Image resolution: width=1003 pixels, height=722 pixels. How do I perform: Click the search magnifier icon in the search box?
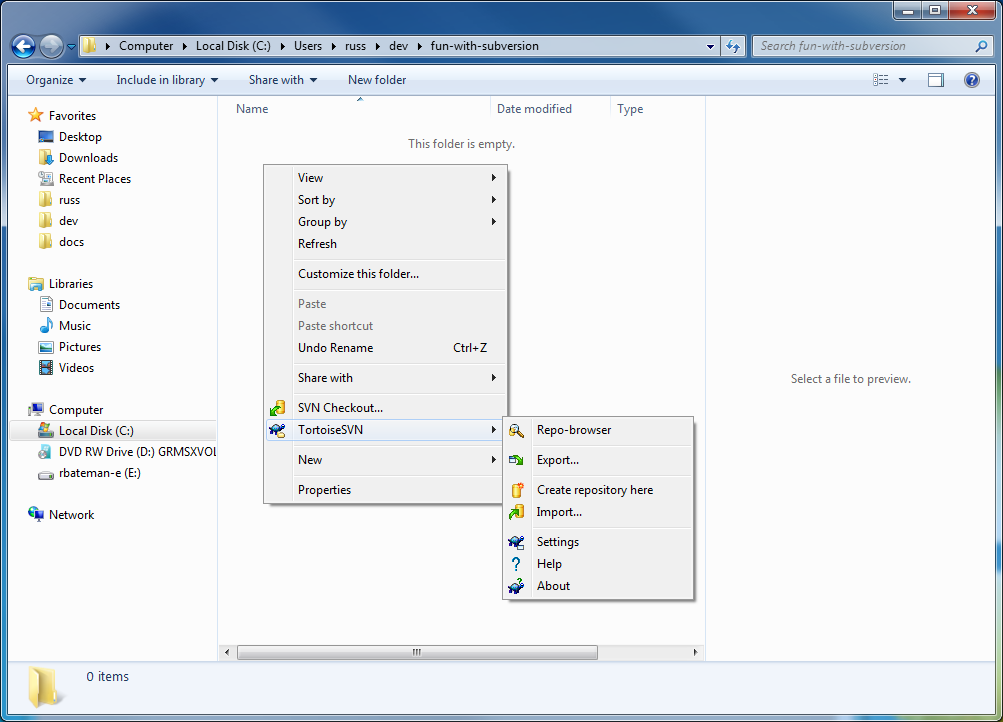pos(981,46)
